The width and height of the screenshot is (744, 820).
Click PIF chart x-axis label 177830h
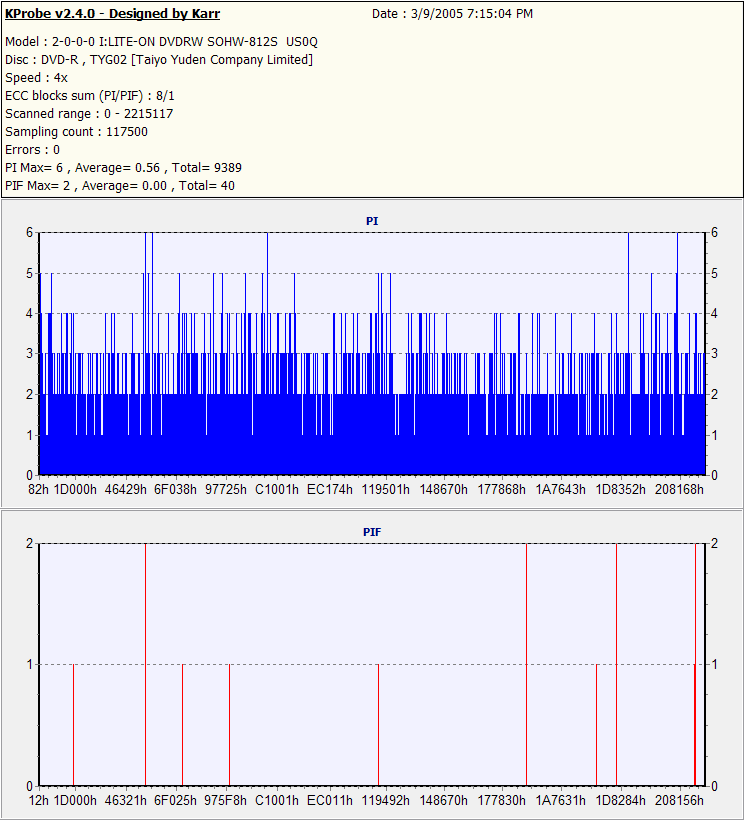[502, 801]
